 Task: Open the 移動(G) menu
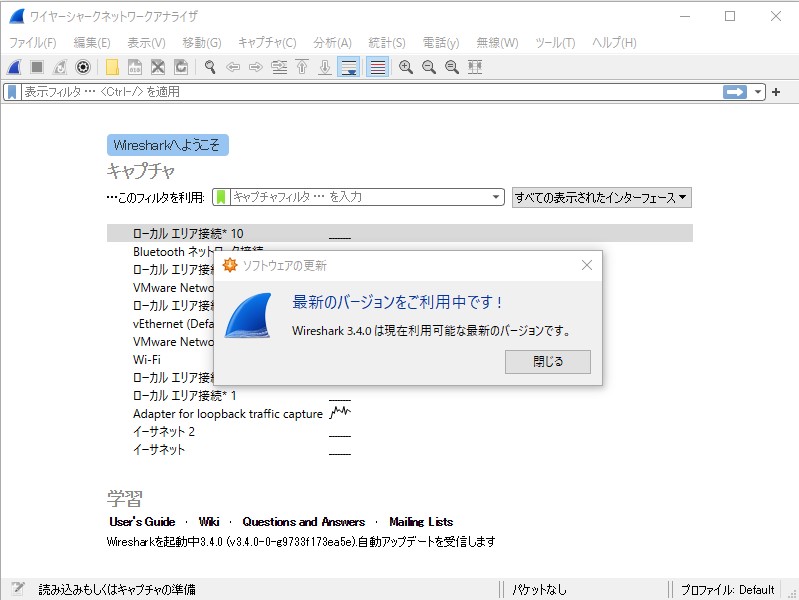(202, 43)
